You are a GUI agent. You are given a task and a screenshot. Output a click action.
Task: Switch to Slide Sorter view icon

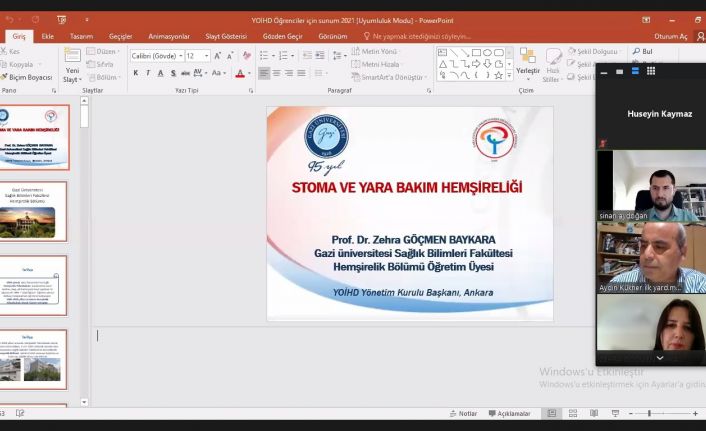click(x=572, y=413)
